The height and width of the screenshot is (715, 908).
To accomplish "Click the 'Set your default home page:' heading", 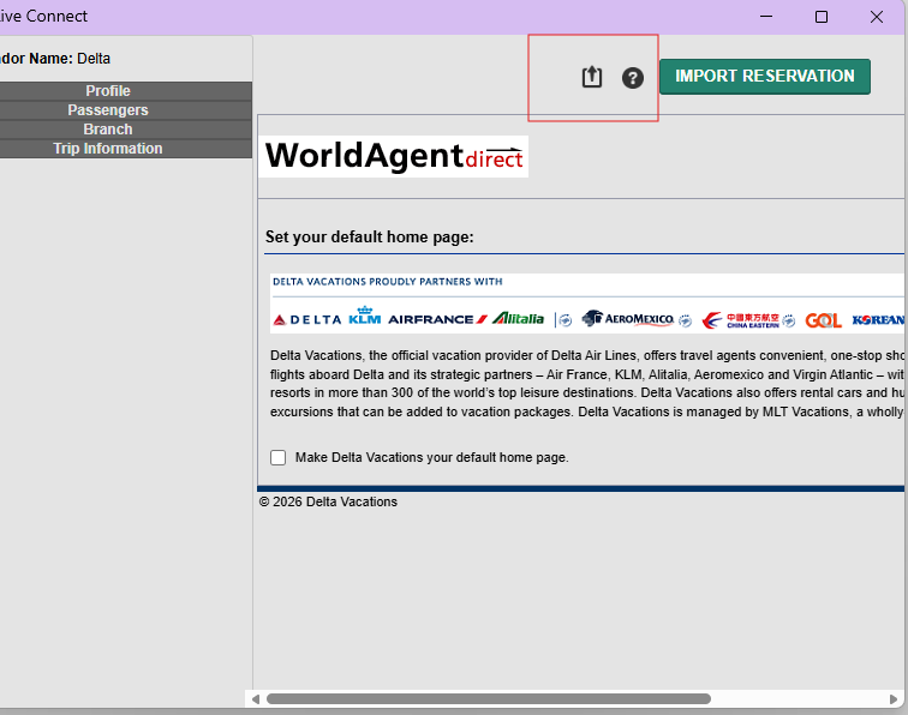I will pos(369,237).
